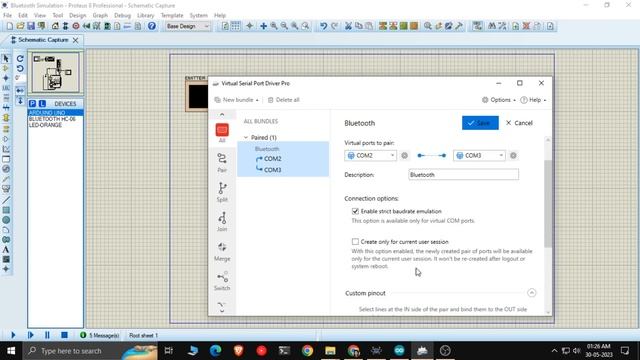Open Google Chrome from the taskbar

307,351
